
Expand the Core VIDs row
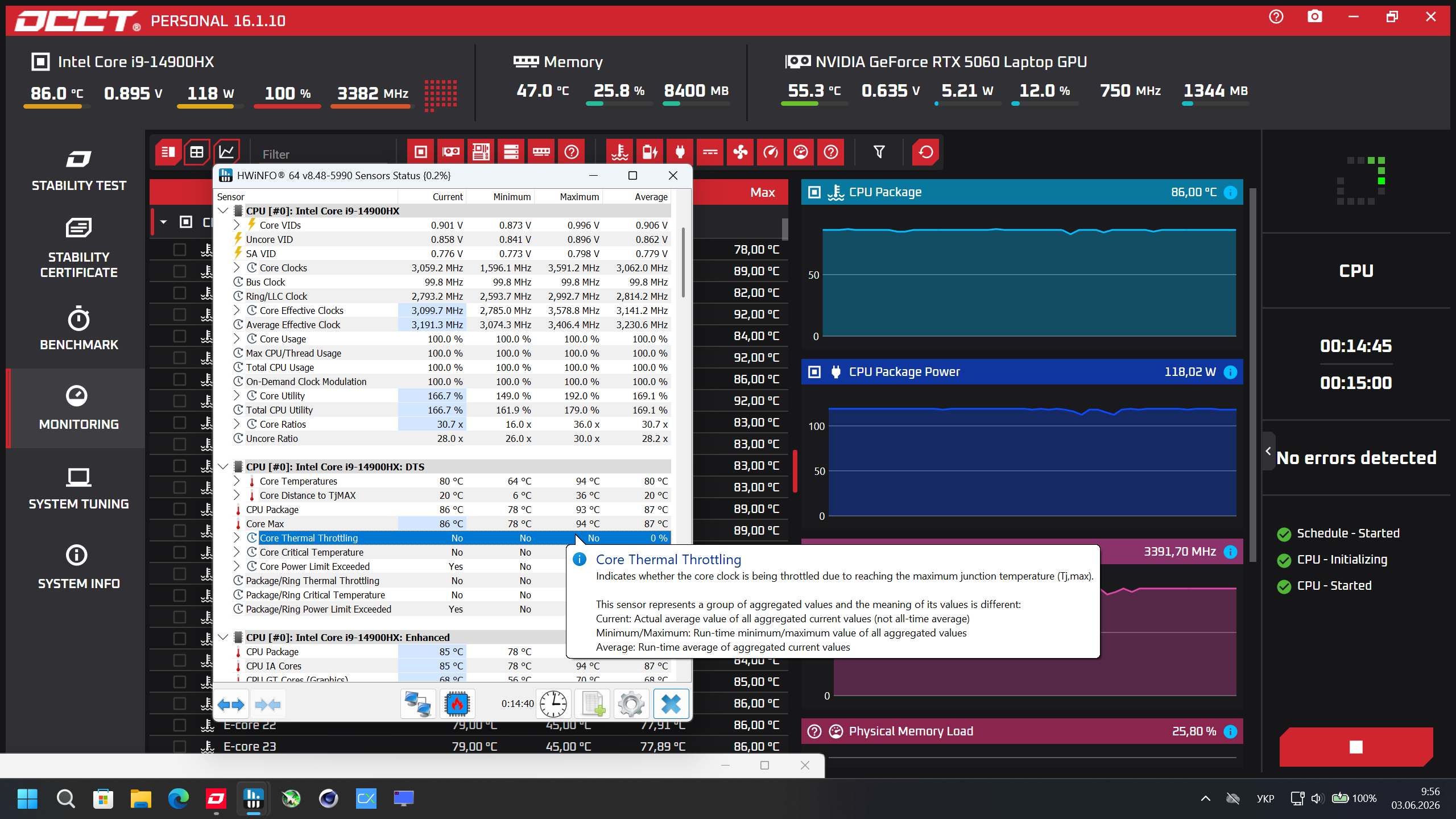tap(237, 225)
